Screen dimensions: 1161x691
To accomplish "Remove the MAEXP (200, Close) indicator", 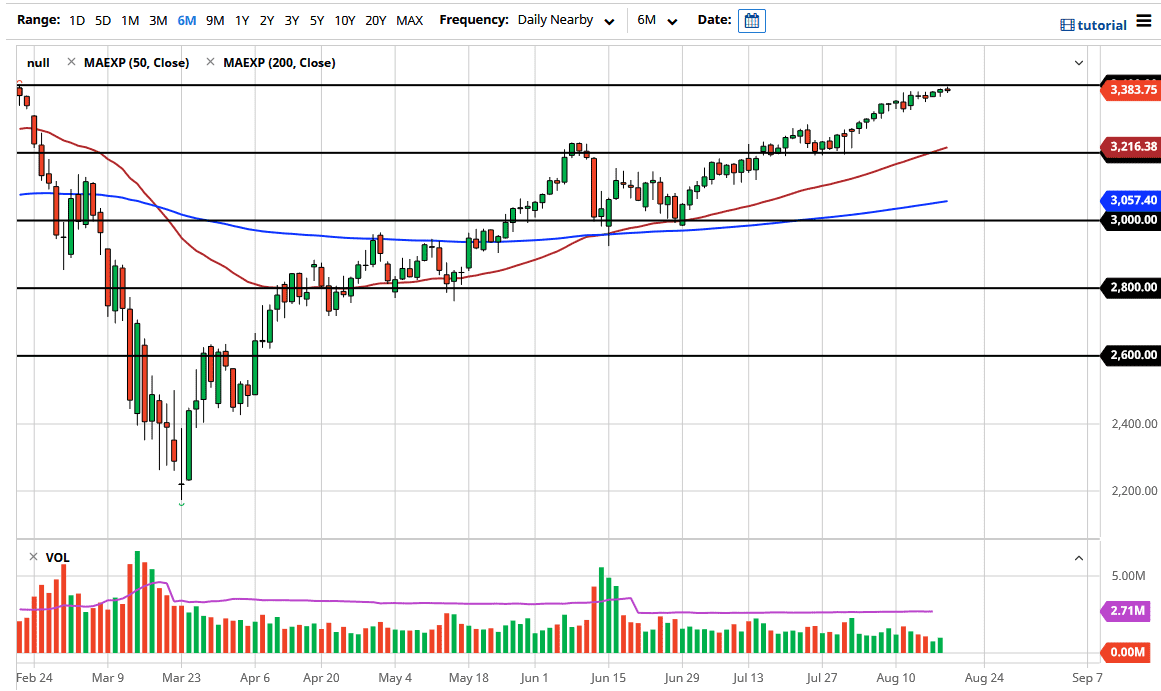I will pos(209,62).
